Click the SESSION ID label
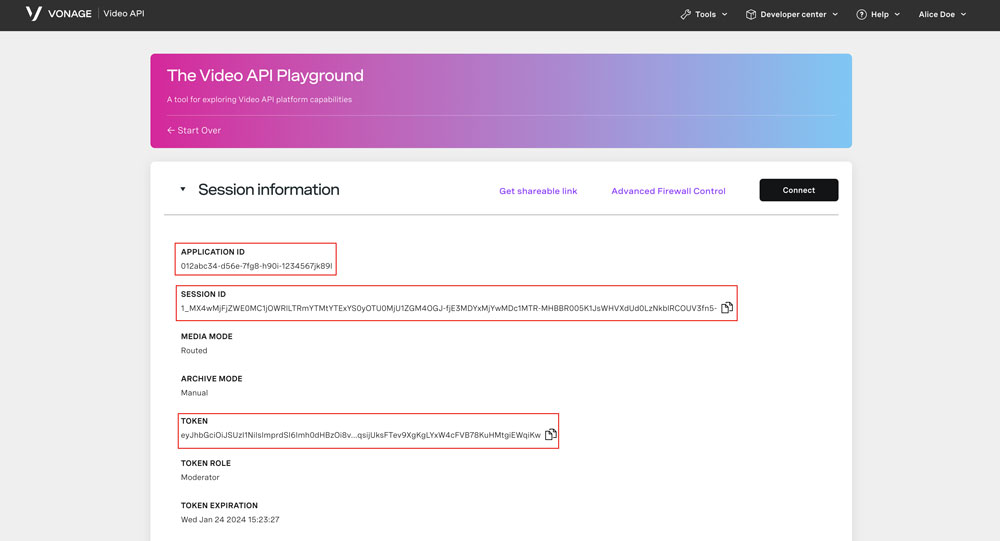The height and width of the screenshot is (541, 1000). click(x=203, y=294)
